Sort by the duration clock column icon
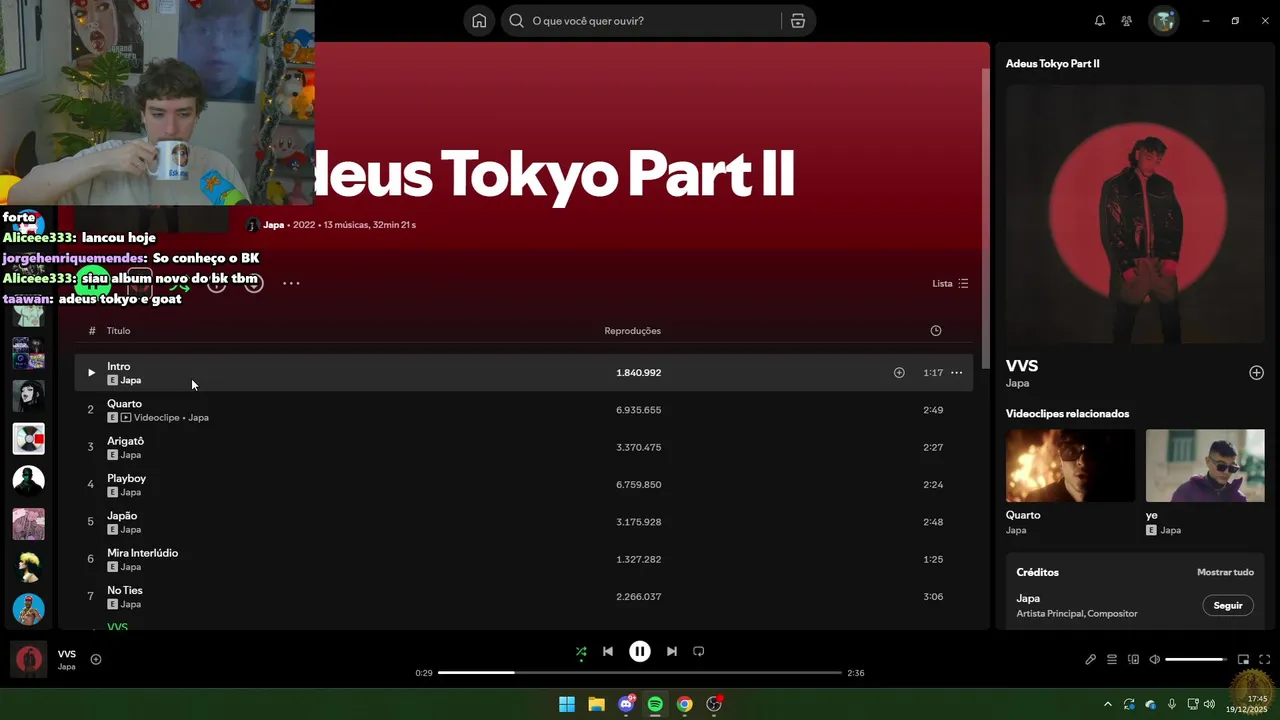1280x720 pixels. click(936, 331)
